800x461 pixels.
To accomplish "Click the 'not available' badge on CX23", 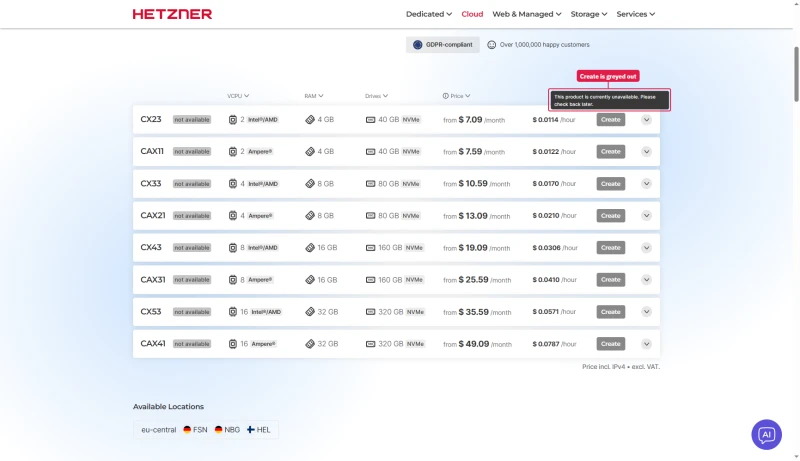I will [x=192, y=120].
